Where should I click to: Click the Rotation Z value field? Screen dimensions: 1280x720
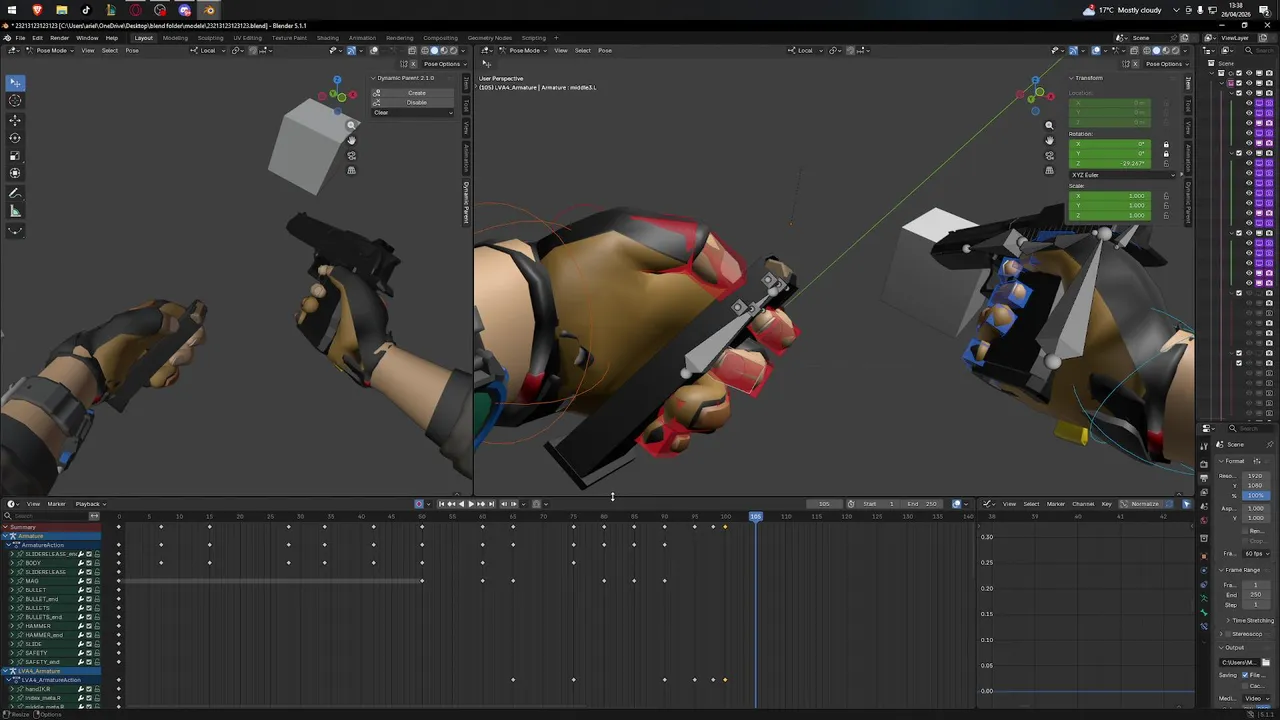click(x=1110, y=163)
